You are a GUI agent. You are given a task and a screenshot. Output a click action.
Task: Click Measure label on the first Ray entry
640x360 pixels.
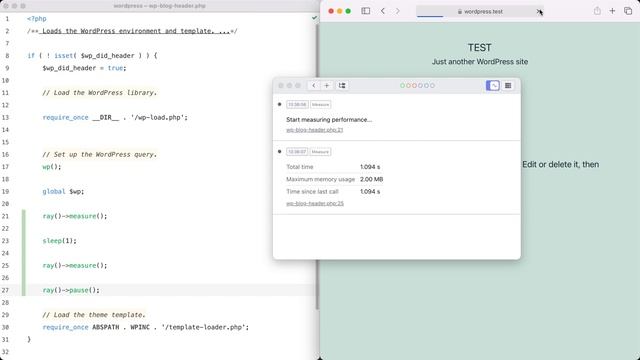tap(320, 104)
